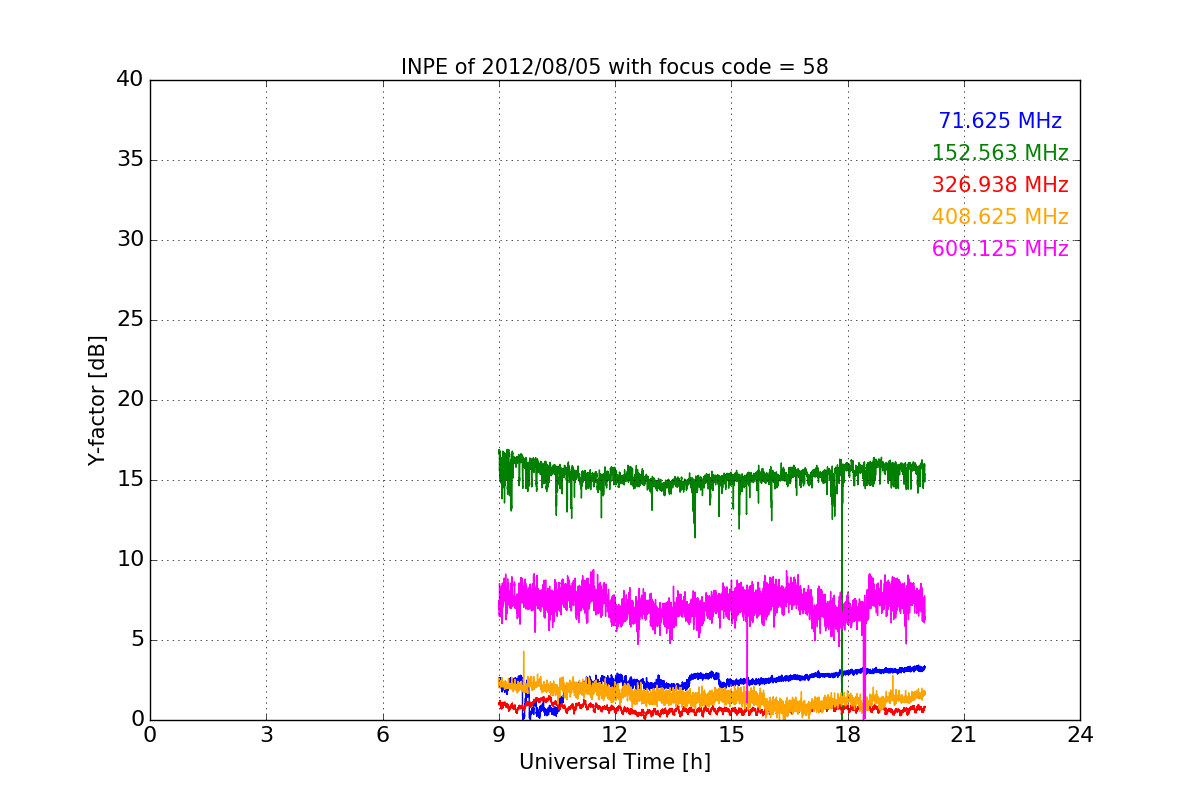1200x800 pixels.
Task: Click the plot title with focus code 58
Action: (614, 67)
